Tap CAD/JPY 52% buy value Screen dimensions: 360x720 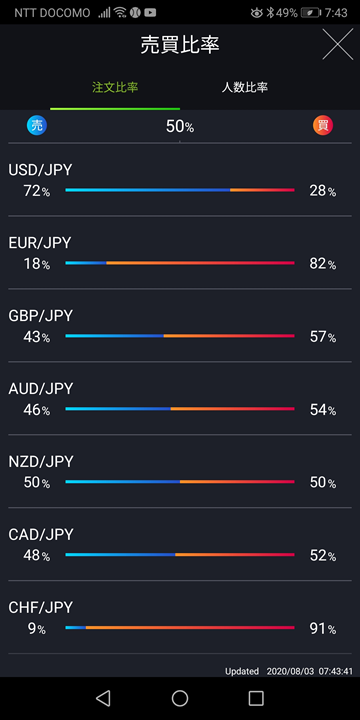pyautogui.click(x=322, y=556)
